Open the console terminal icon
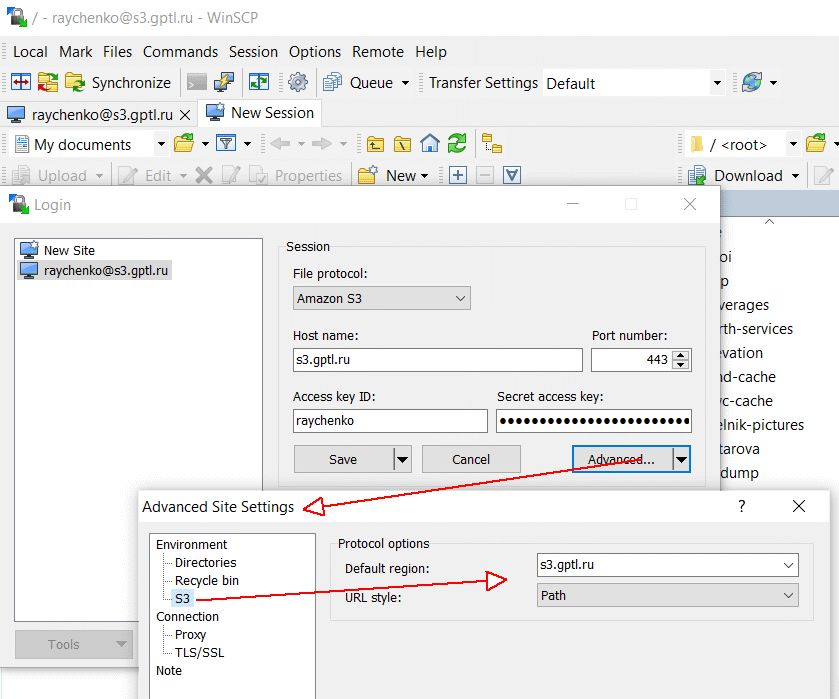This screenshot has width=839, height=699. click(x=196, y=82)
